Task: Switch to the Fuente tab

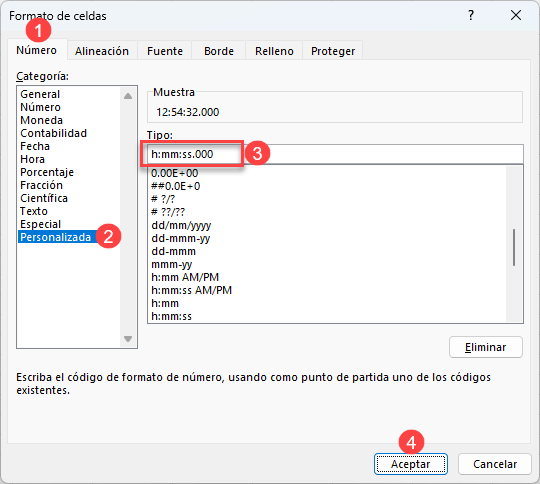Action: [x=165, y=51]
